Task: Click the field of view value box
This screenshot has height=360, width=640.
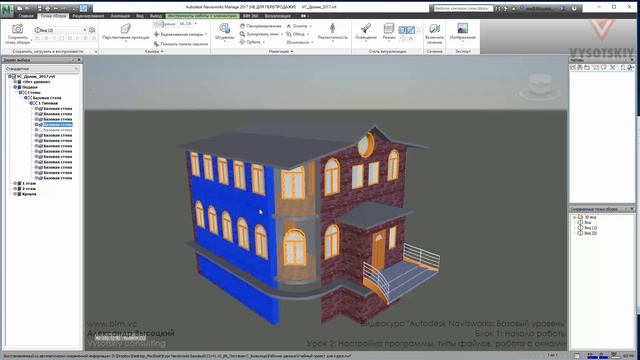Action: [x=186, y=24]
